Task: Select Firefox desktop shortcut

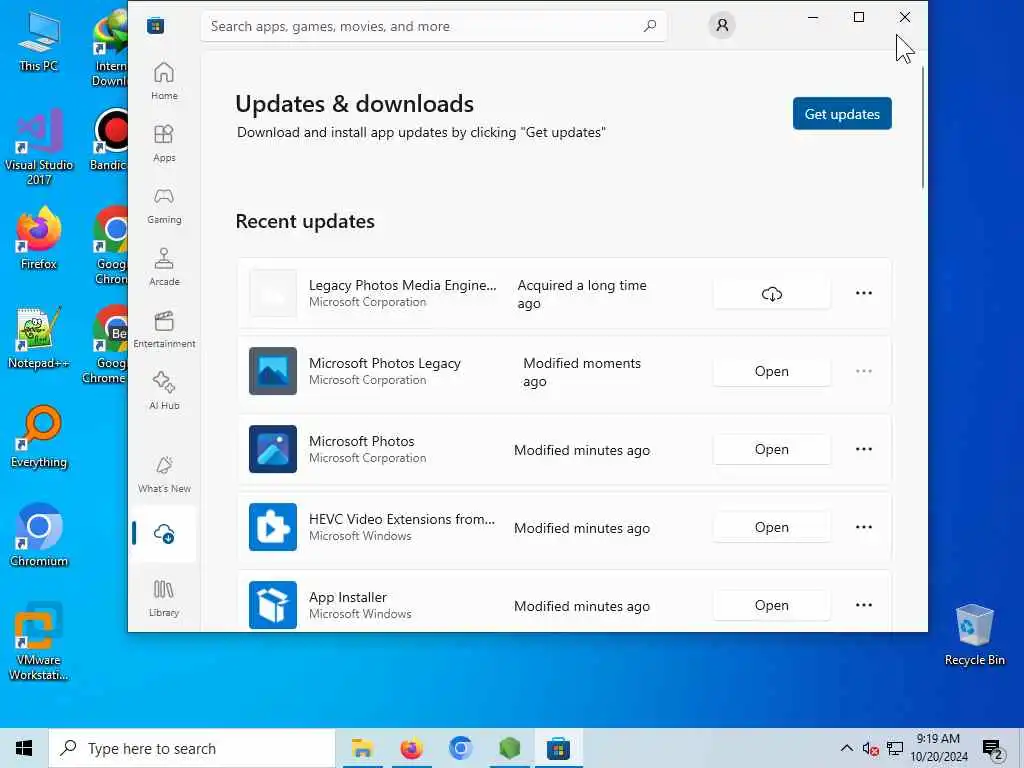Action: (39, 239)
